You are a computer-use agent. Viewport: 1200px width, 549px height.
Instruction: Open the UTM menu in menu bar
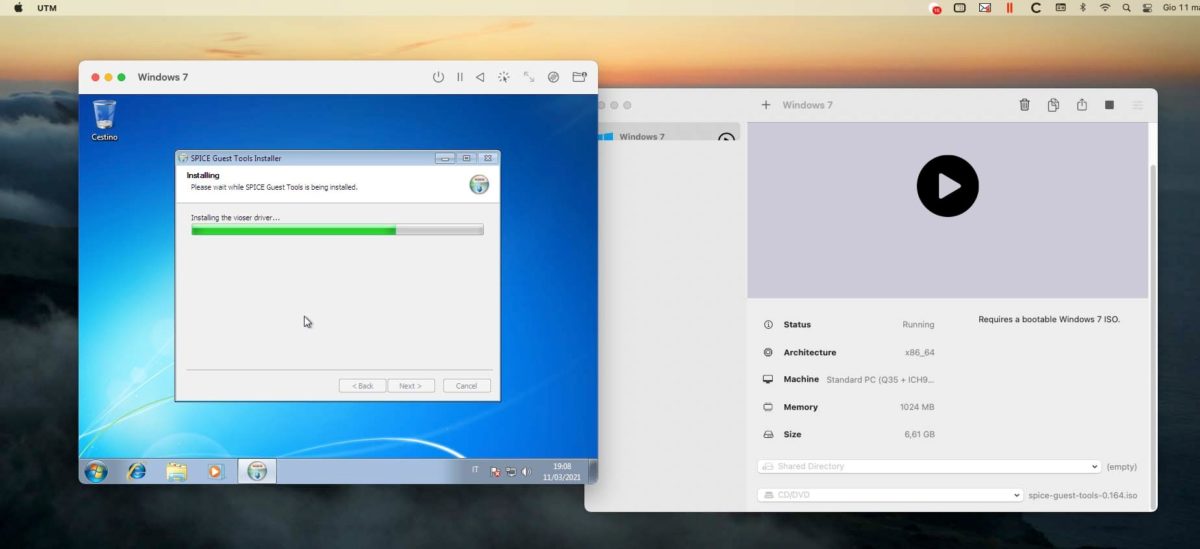(x=47, y=7)
